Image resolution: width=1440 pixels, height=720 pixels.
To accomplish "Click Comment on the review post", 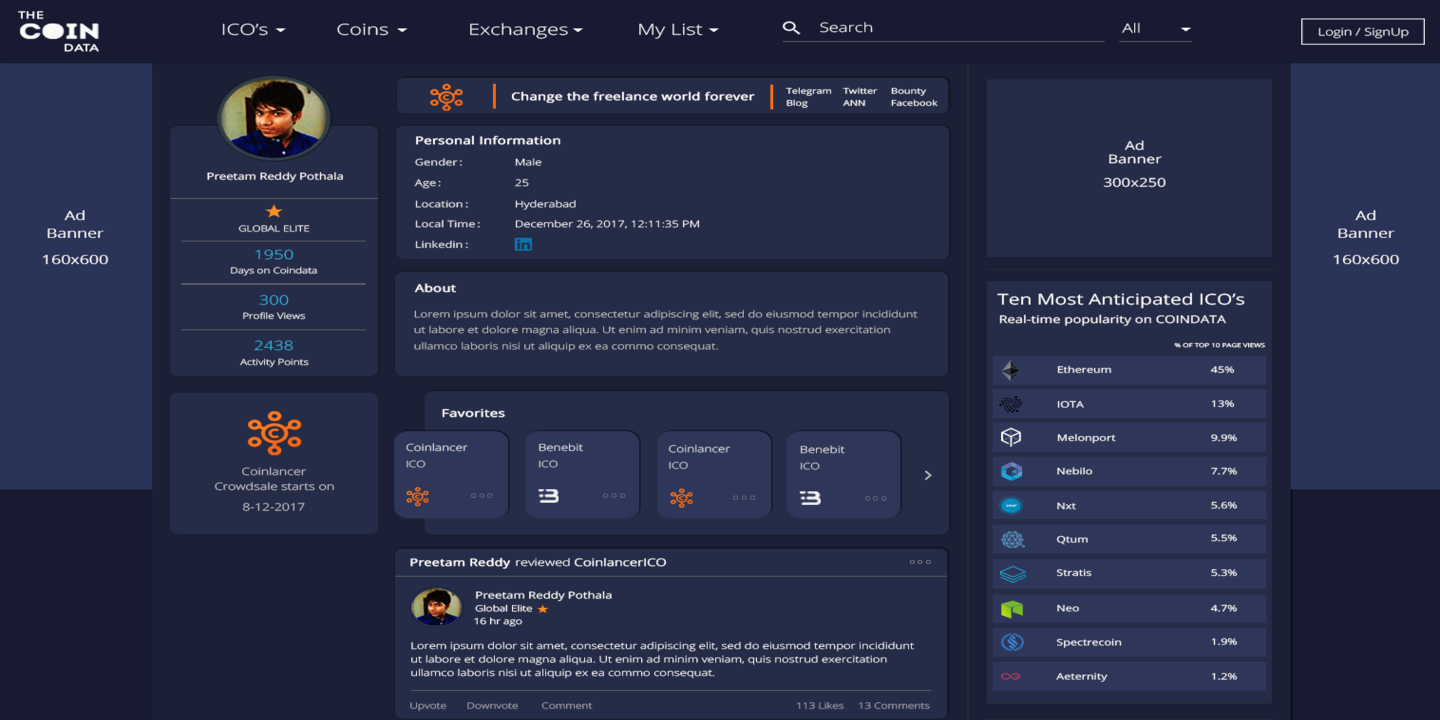I will 567,706.
